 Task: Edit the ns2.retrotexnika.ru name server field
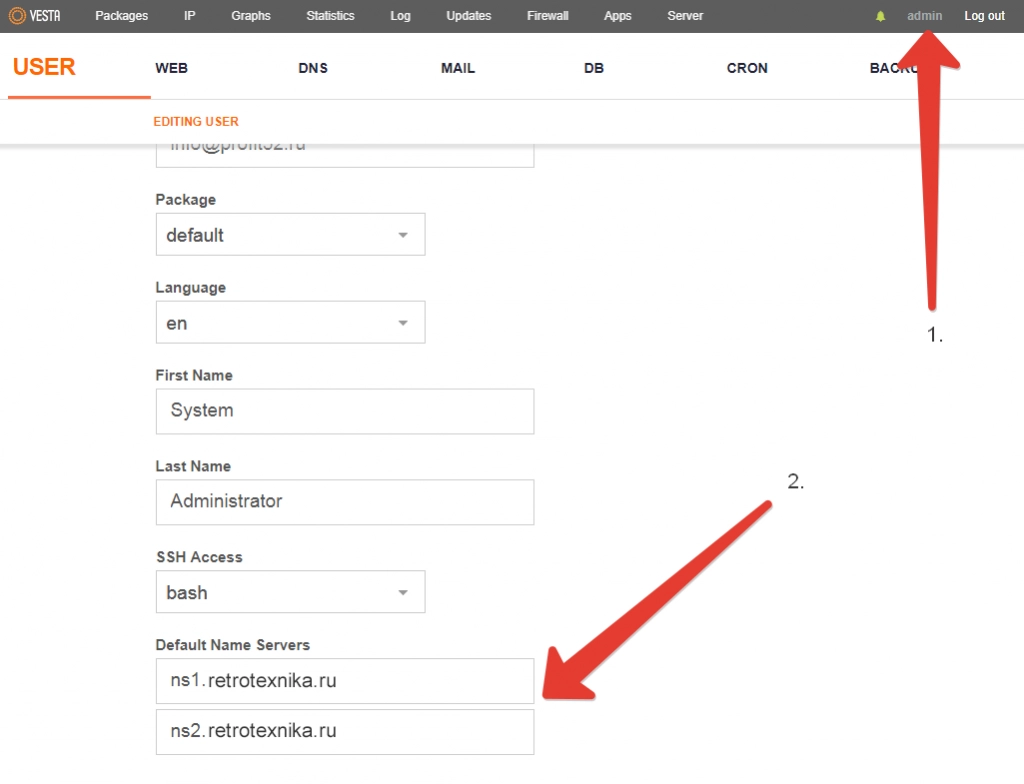tap(344, 732)
